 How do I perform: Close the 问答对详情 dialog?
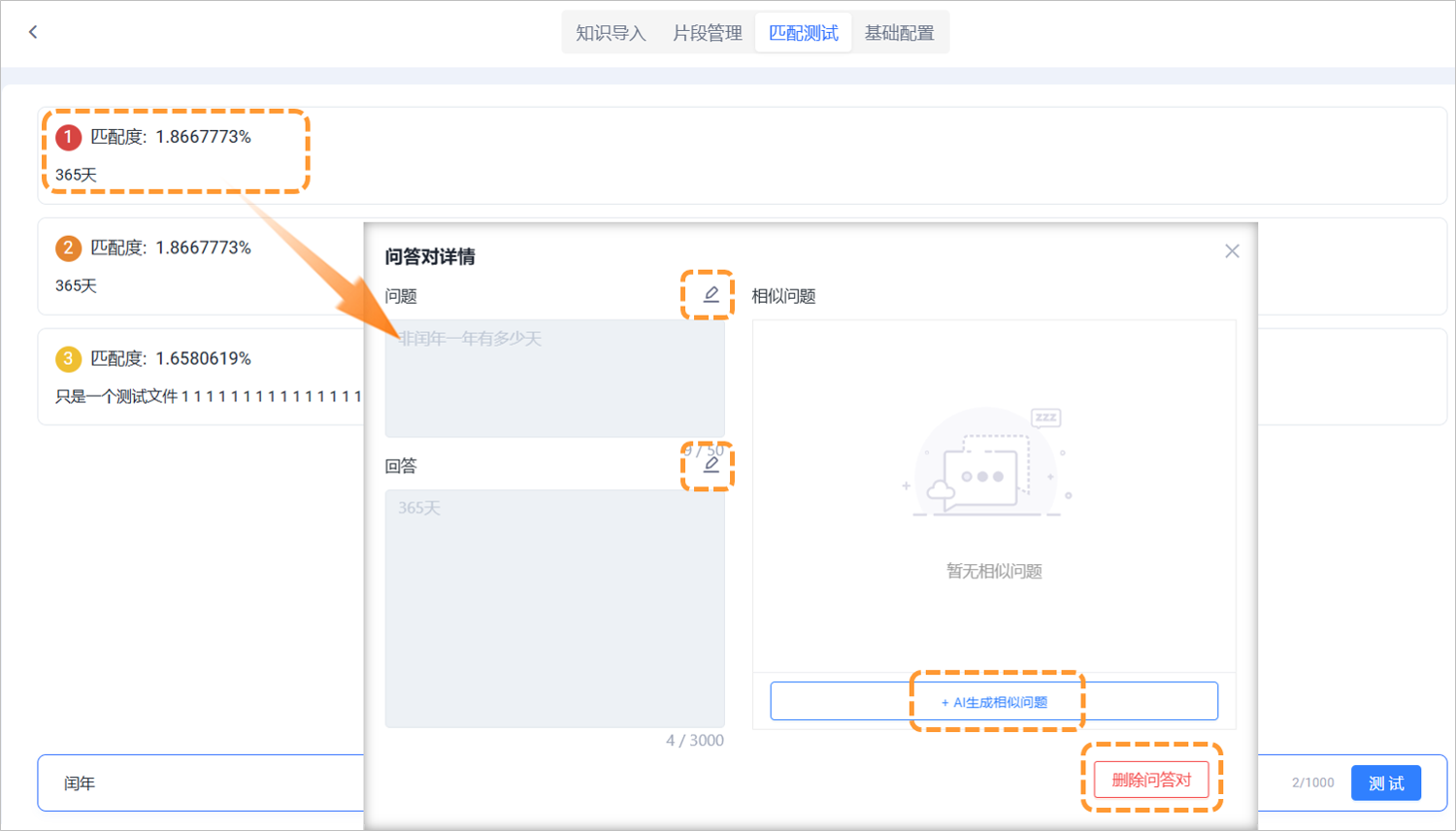click(1232, 251)
